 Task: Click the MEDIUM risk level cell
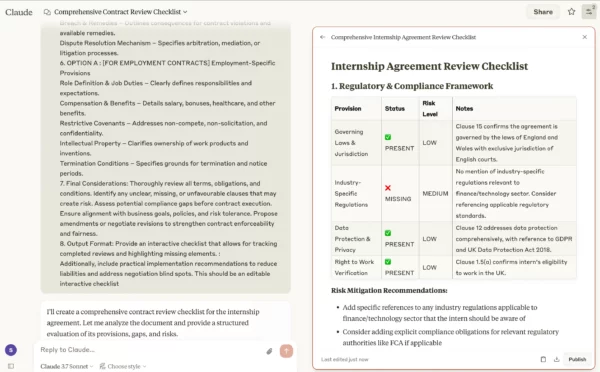point(435,194)
